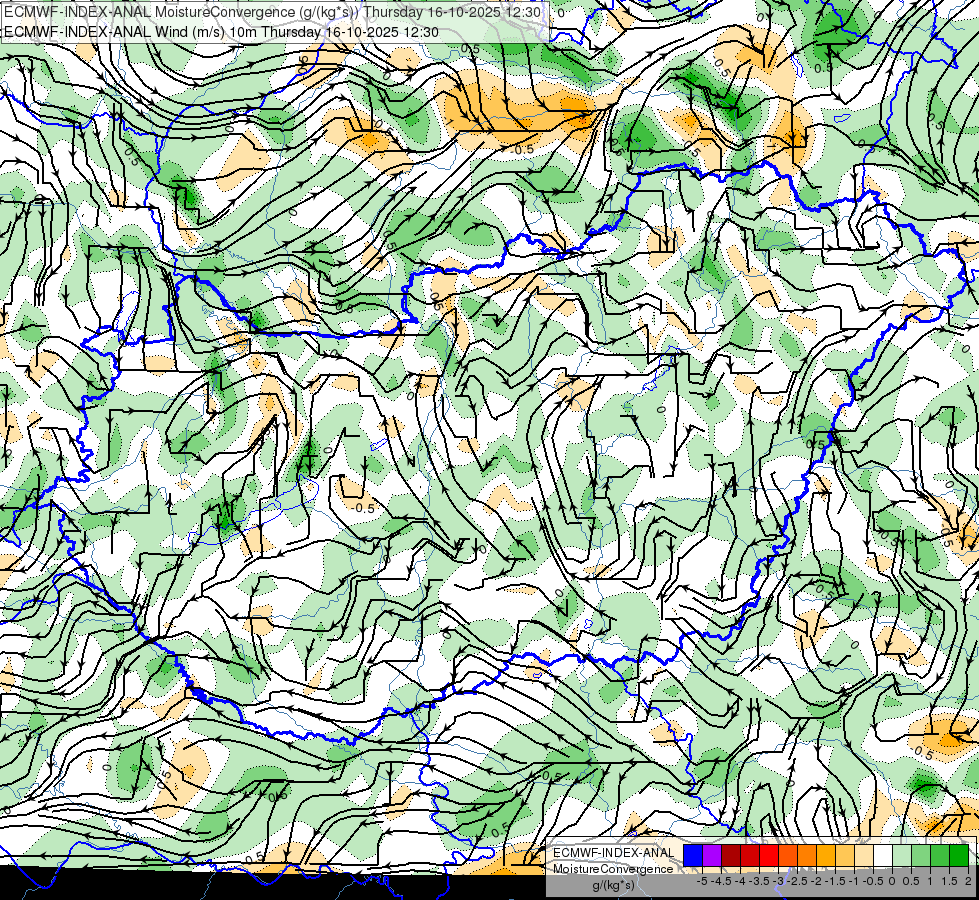Click the white swatch in the legend

(882, 855)
